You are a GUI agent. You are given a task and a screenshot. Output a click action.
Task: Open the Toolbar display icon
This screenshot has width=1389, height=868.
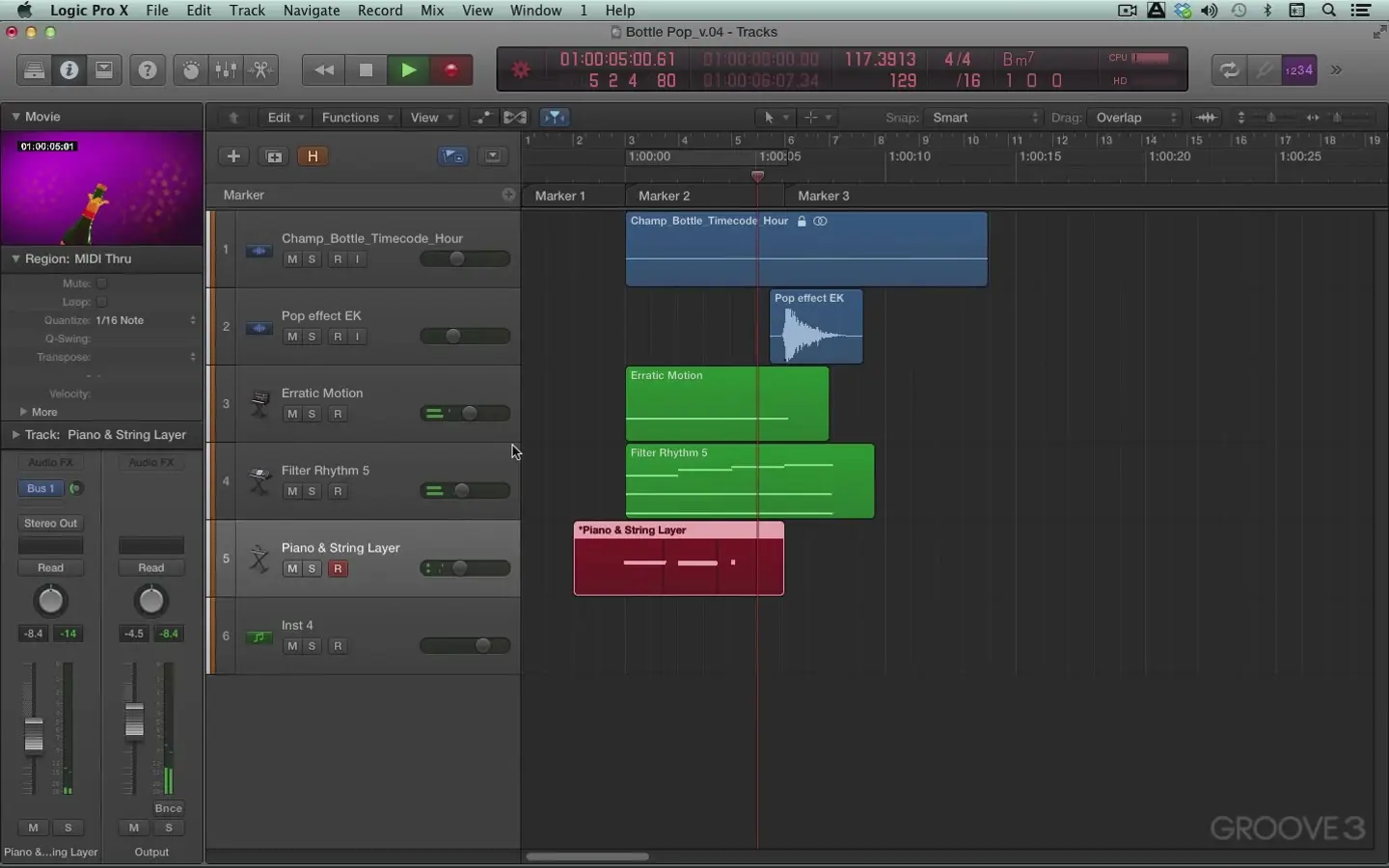tap(104, 70)
